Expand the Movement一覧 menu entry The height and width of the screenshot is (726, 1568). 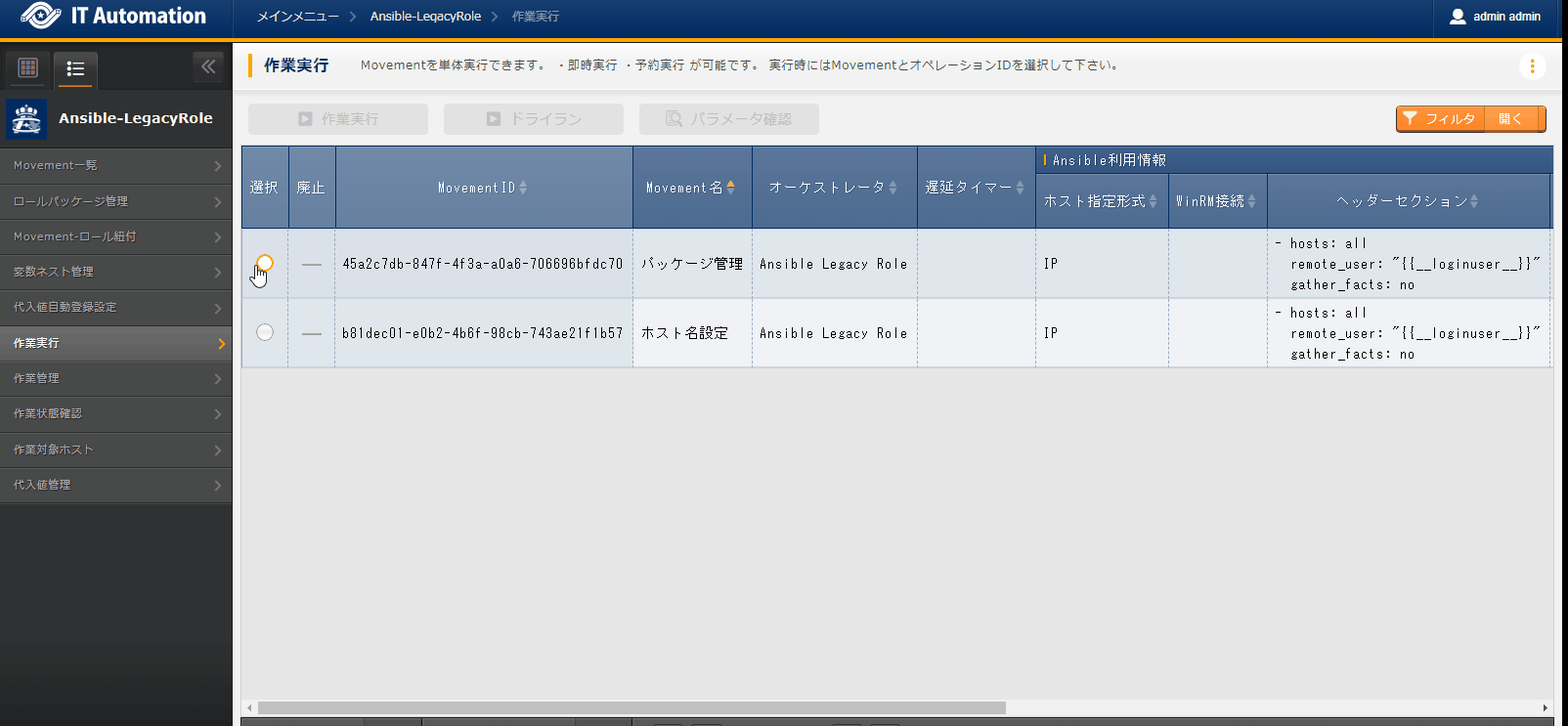pos(115,166)
